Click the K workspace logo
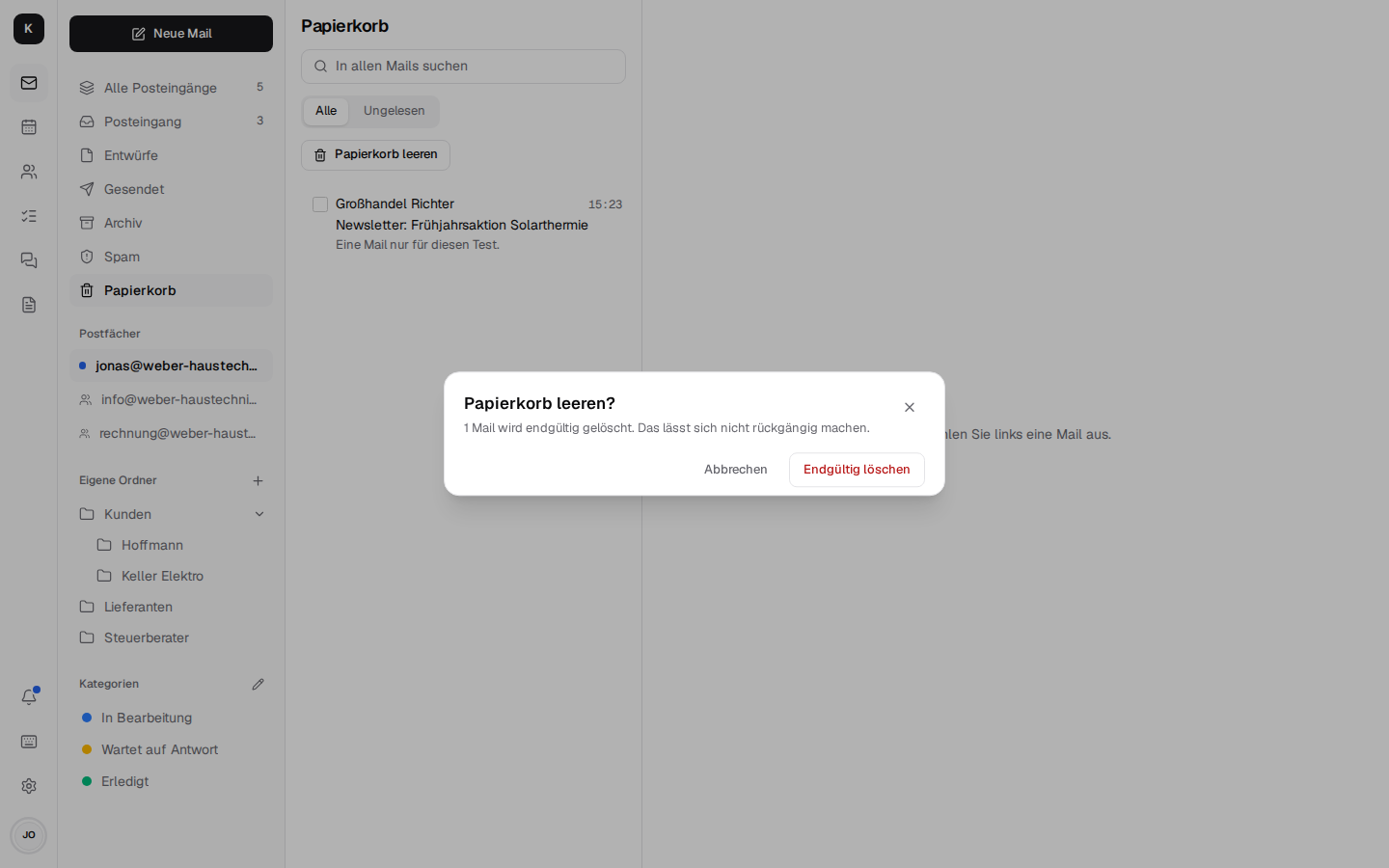Image resolution: width=1389 pixels, height=868 pixels. (x=29, y=29)
